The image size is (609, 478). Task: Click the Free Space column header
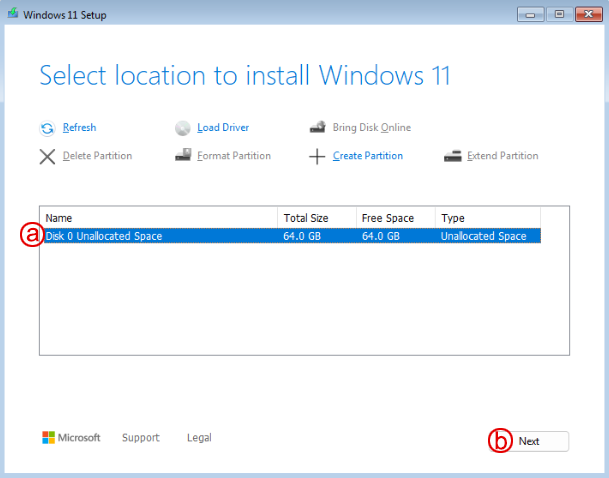395,217
